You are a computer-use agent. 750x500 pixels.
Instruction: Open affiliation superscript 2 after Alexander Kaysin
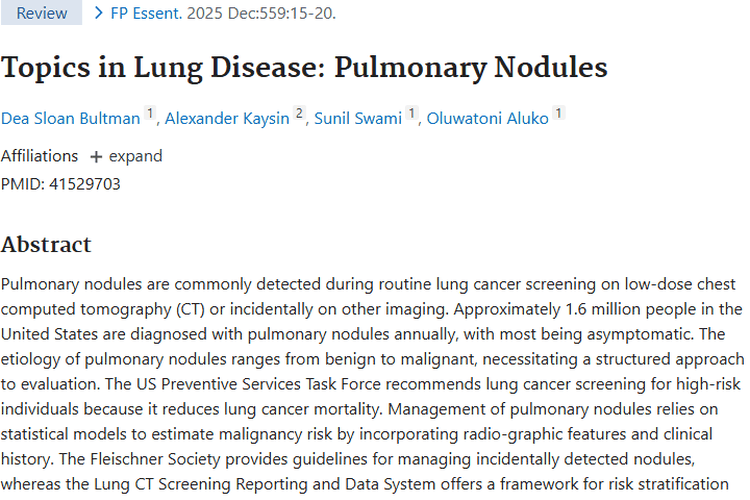(298, 115)
